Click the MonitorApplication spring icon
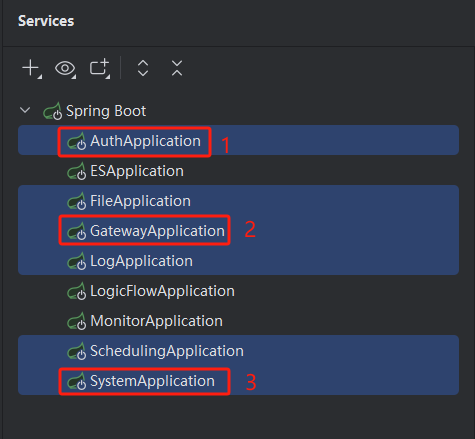This screenshot has width=475, height=439. tap(77, 321)
